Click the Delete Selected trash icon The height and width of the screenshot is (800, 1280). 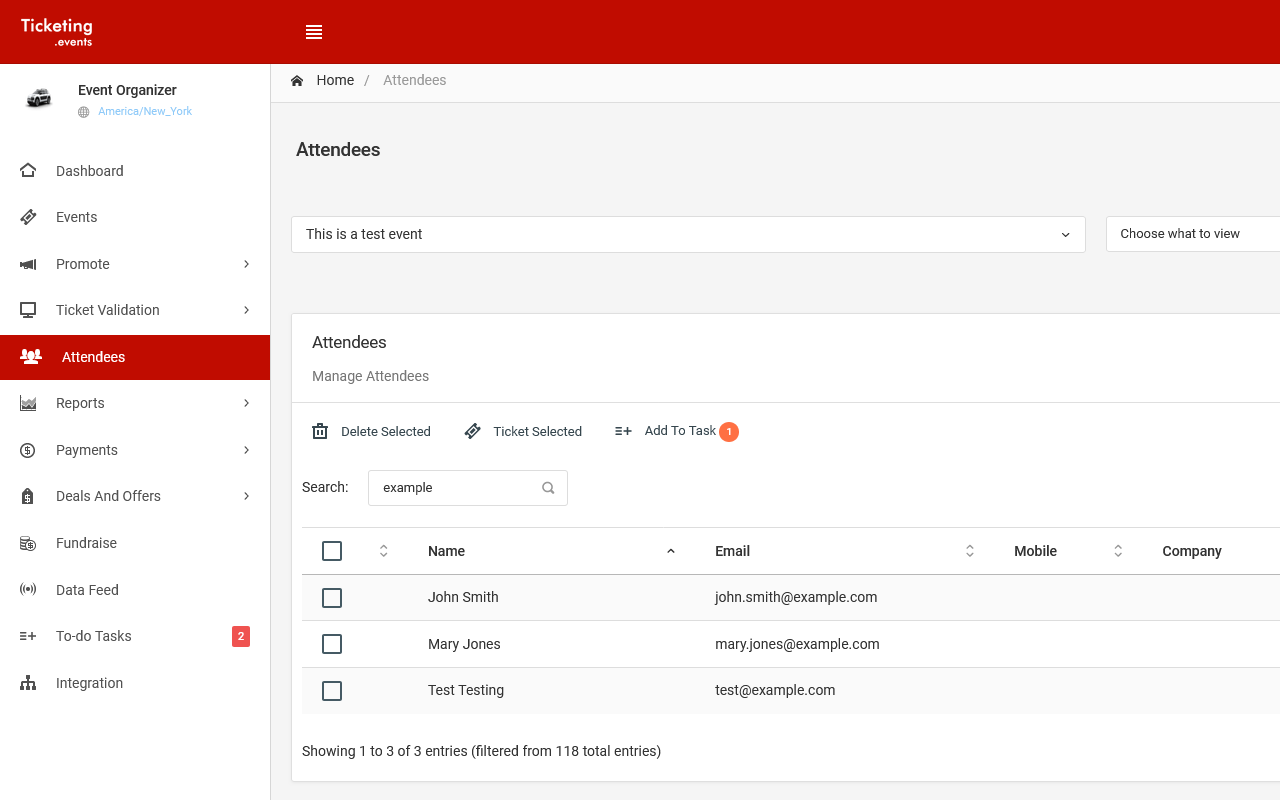[320, 431]
